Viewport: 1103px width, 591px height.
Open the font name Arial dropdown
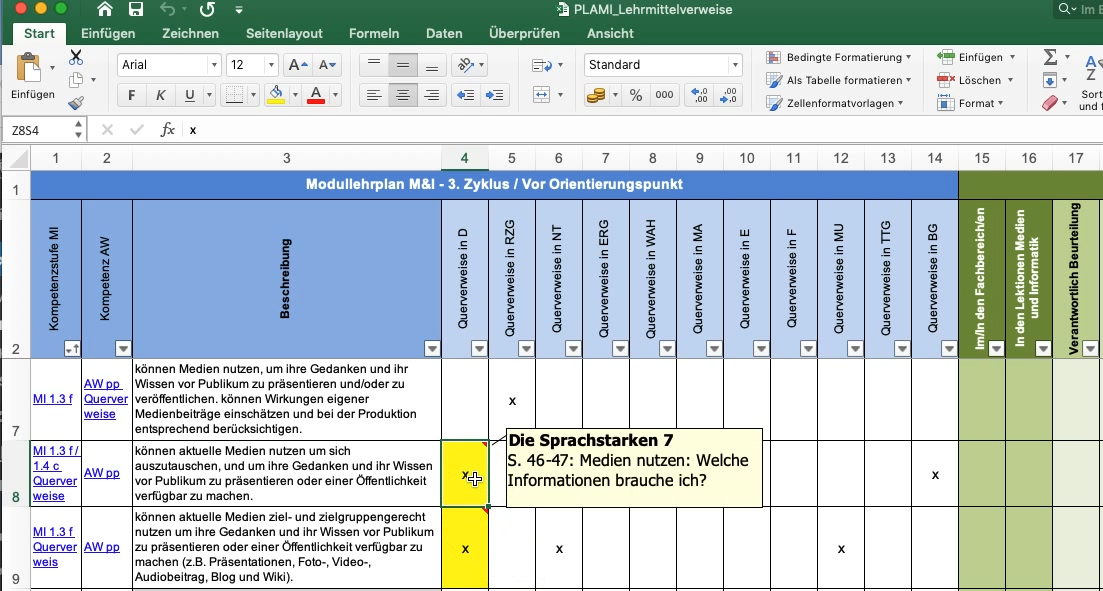coord(215,65)
